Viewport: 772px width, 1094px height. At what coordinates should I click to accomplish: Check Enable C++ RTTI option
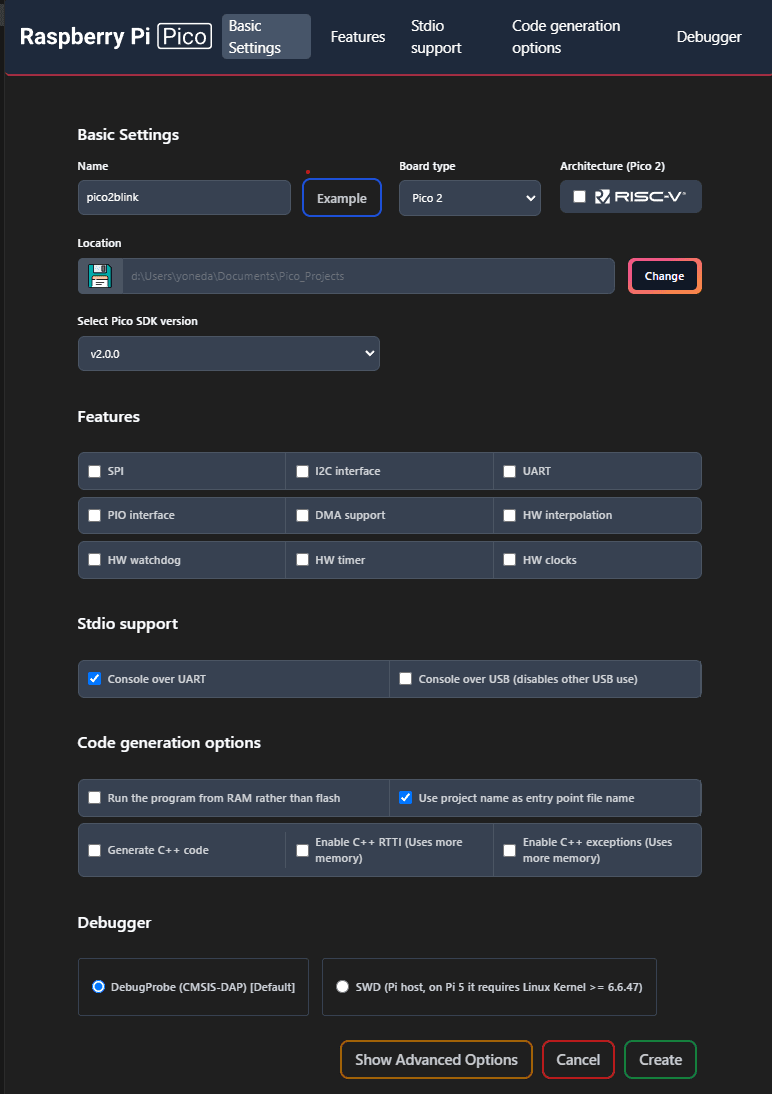coord(302,850)
